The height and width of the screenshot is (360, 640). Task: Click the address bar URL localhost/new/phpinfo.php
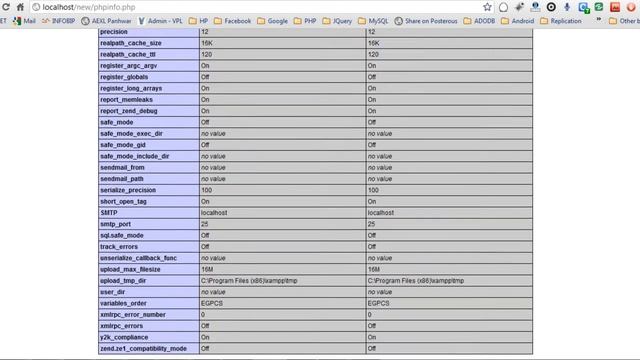(89, 7)
